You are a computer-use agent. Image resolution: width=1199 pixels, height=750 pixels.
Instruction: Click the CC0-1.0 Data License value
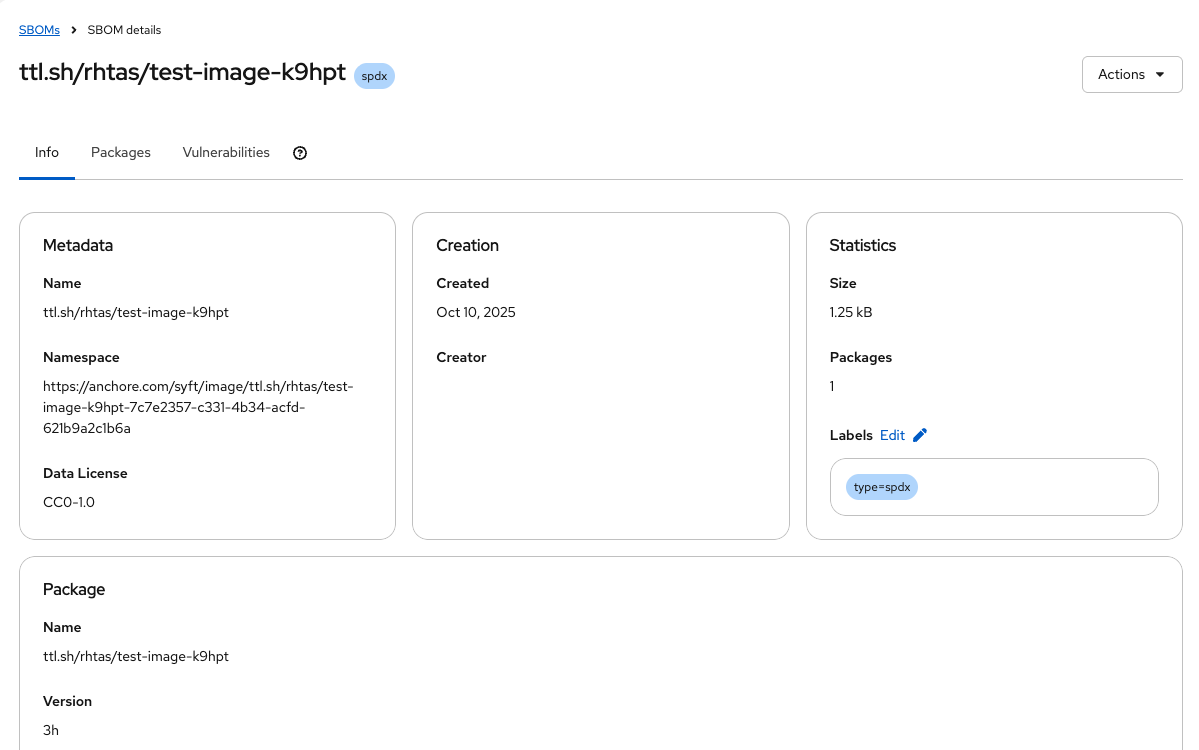(69, 502)
